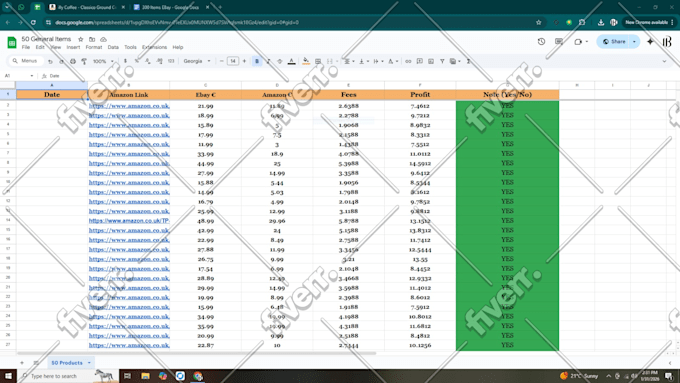Screen dimensions: 680x383
Task: Insert comment from toolbar
Action: [x=419, y=61]
